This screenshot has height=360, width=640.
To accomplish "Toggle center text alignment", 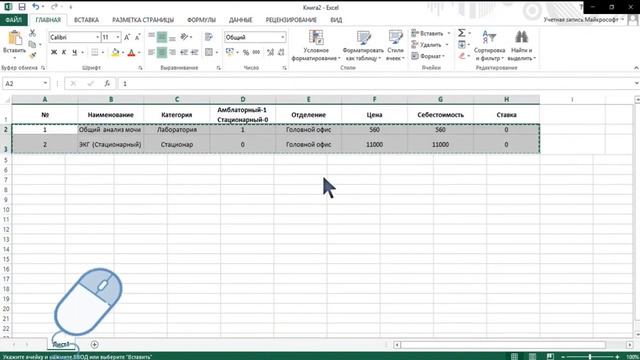I will click(162, 52).
